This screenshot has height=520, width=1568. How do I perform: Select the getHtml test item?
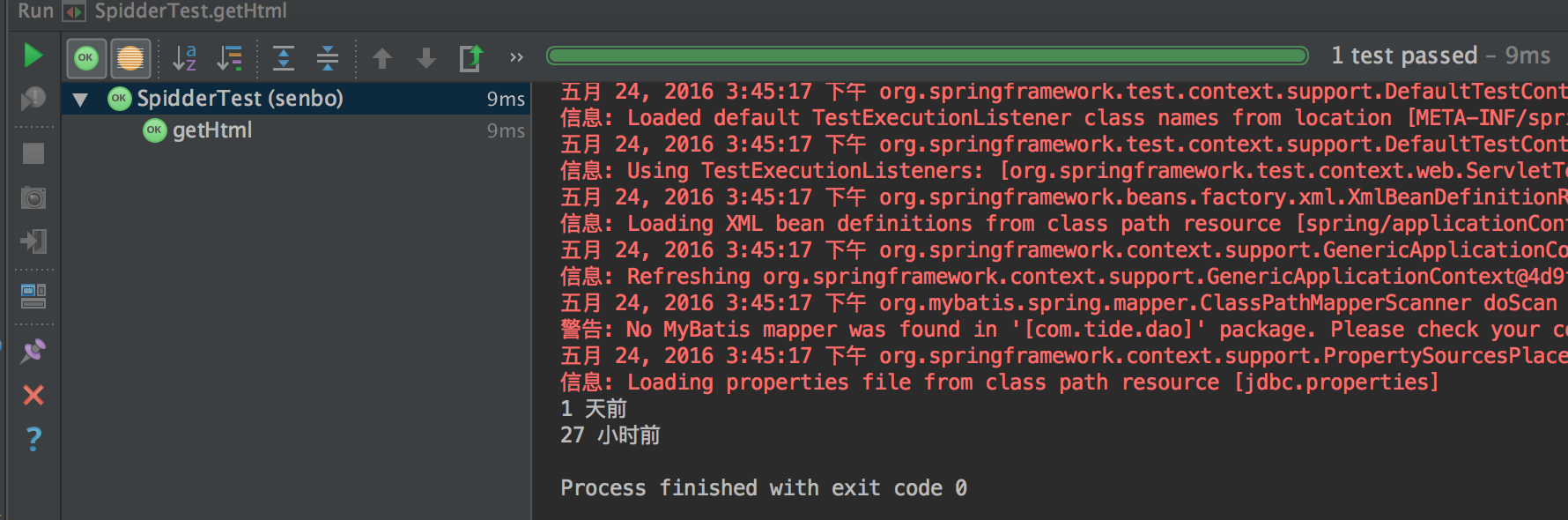click(x=212, y=130)
